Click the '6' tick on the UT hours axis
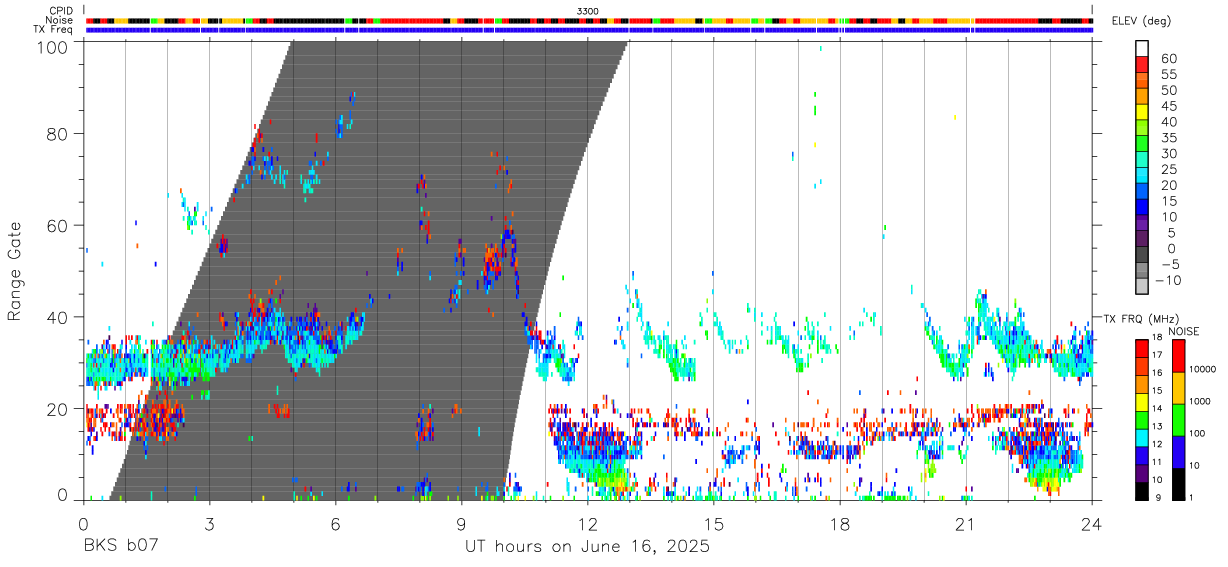The width and height of the screenshot is (1228, 567). coord(335,524)
